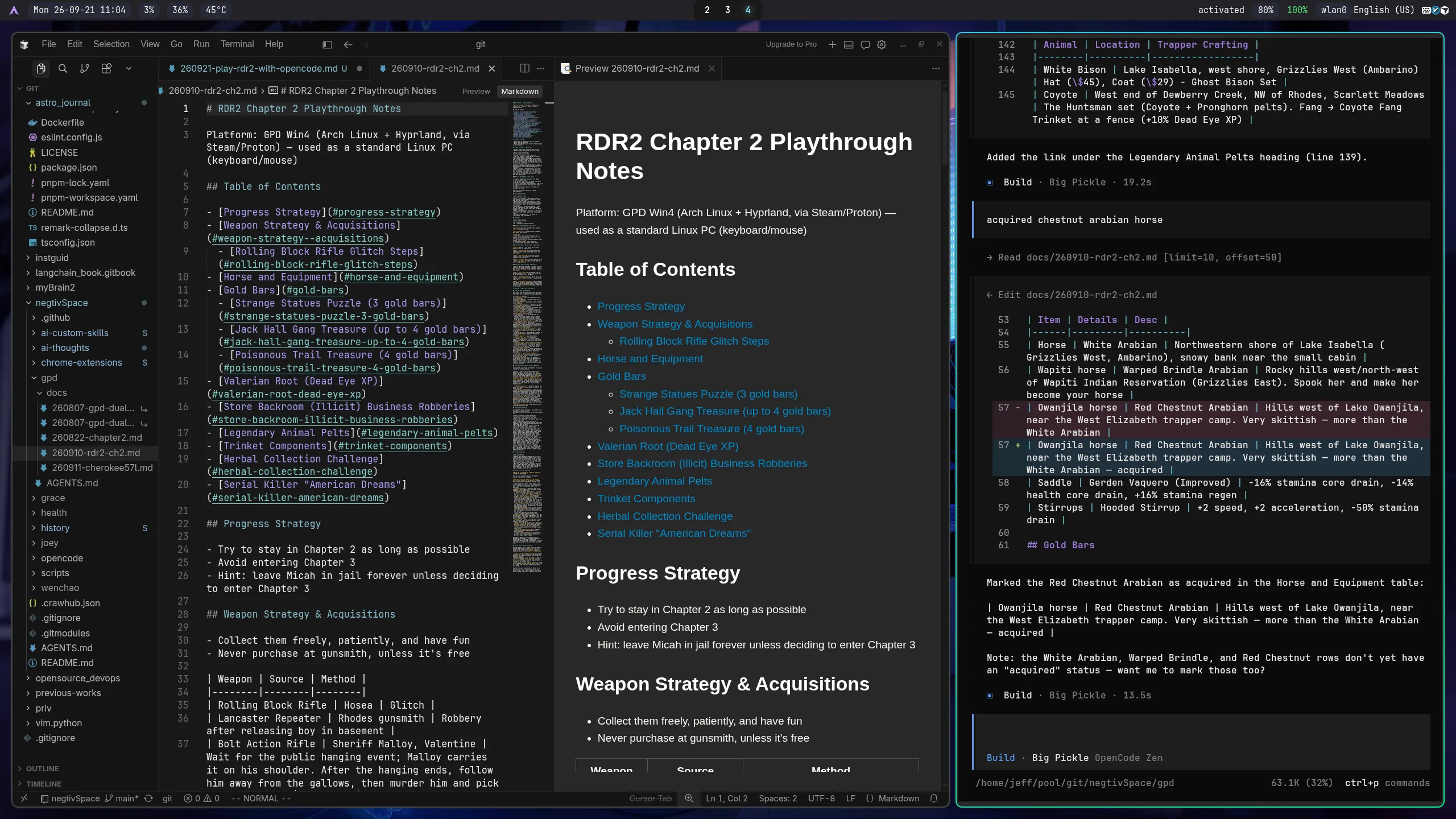Click the editor minimap
Image resolution: width=1456 pixels, height=819 pixels.
[x=527, y=337]
